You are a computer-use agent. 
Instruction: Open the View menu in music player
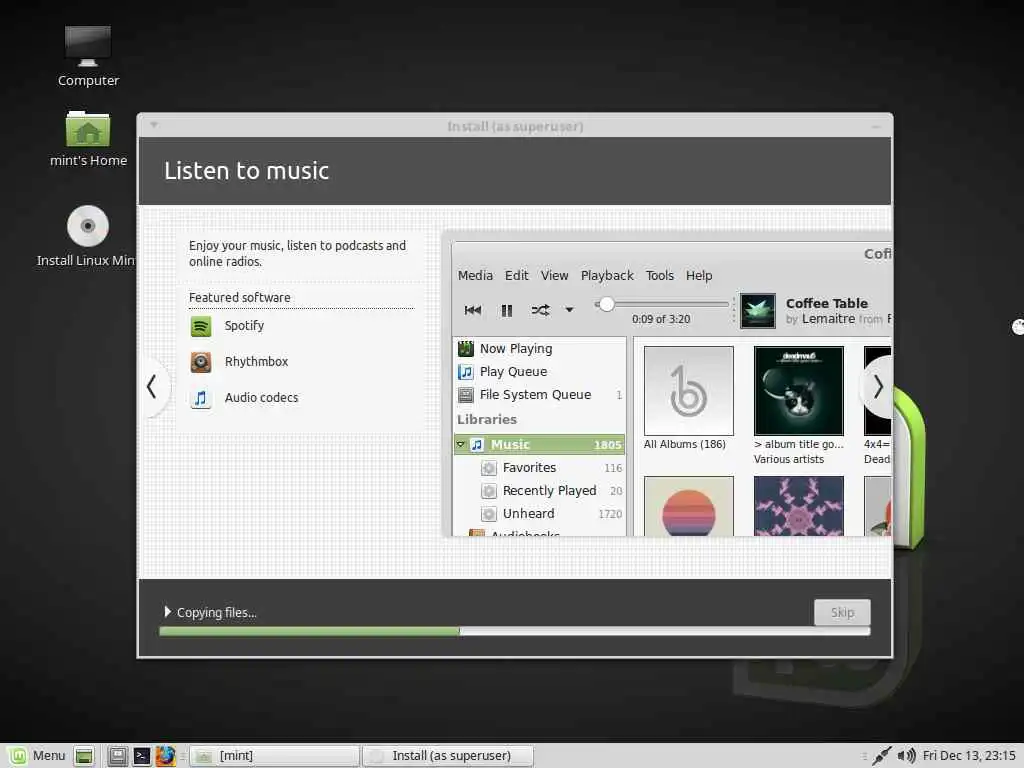pos(554,276)
